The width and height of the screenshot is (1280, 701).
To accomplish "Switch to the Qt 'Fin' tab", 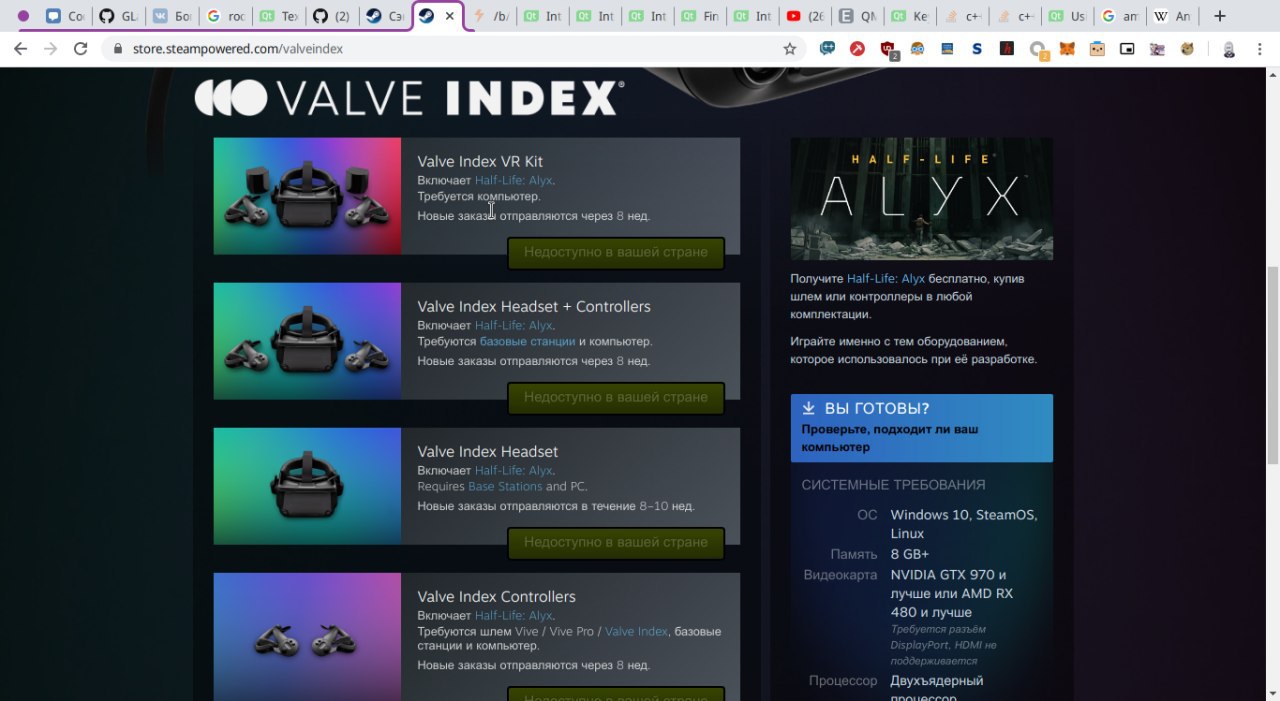I will click(x=699, y=16).
